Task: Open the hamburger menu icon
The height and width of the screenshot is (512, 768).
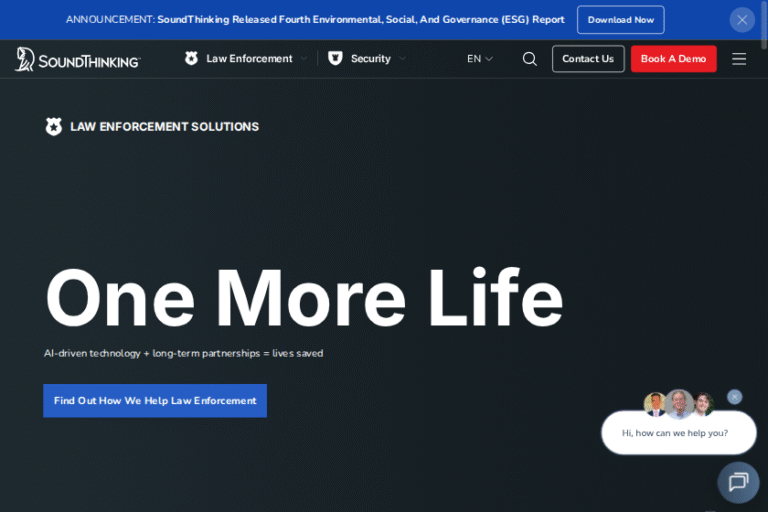Action: point(739,59)
